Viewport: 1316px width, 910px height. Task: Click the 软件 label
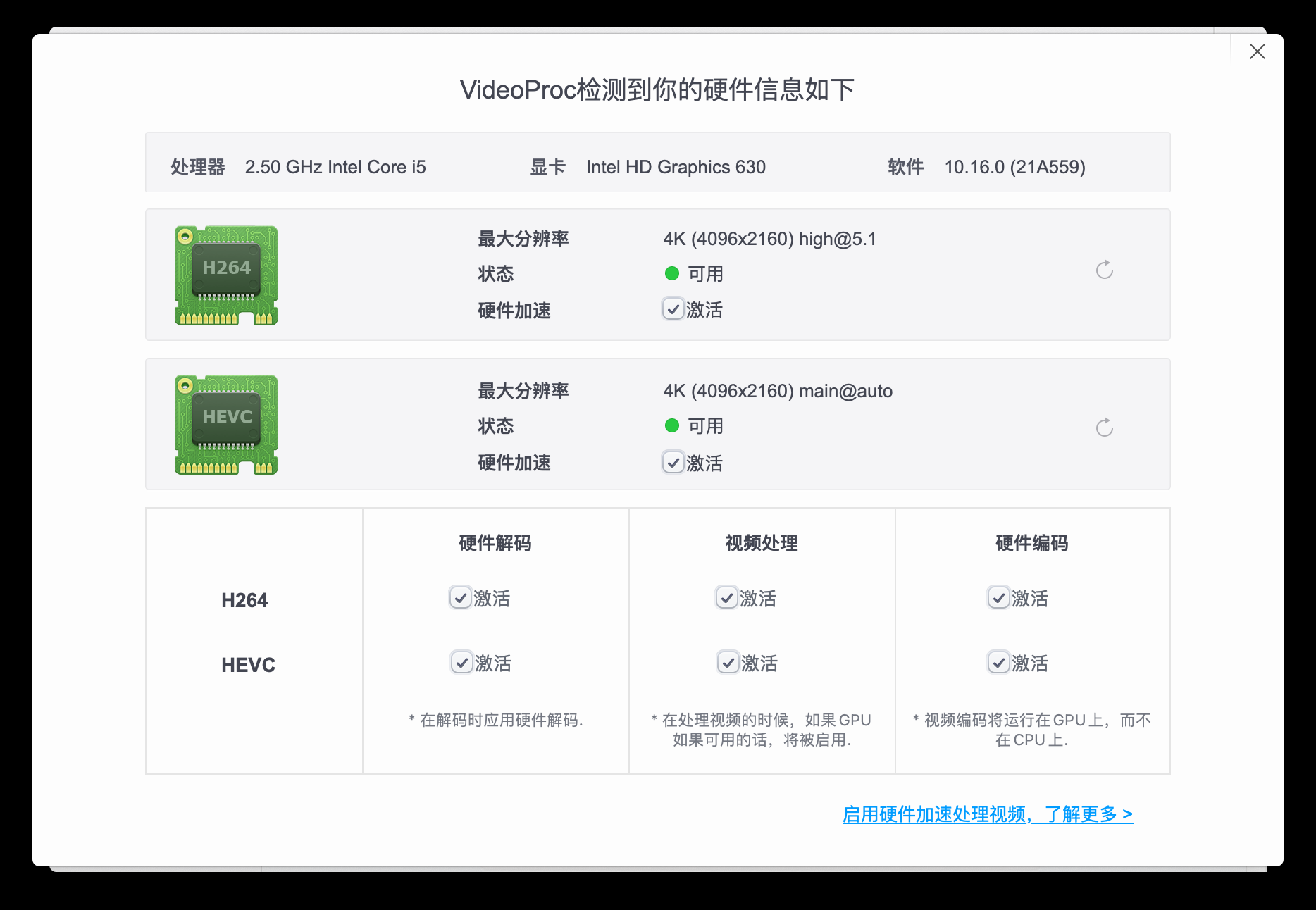(906, 167)
